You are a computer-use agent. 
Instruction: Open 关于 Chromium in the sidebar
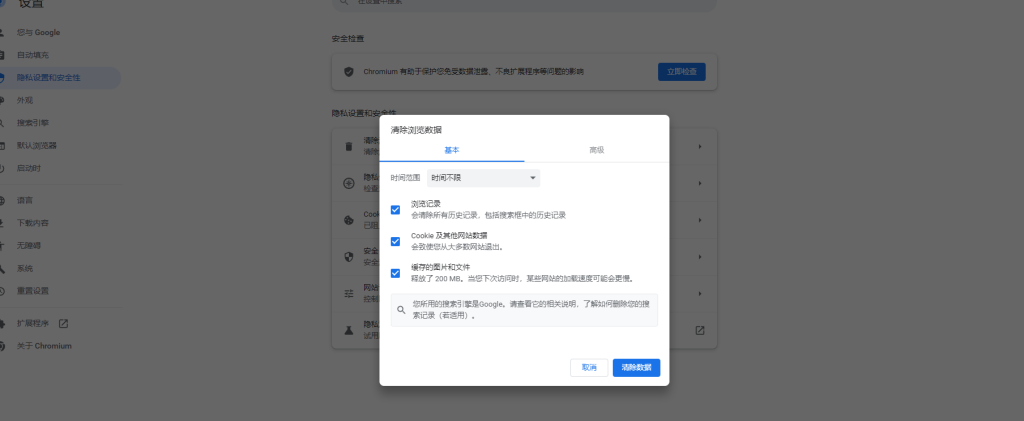(x=44, y=346)
